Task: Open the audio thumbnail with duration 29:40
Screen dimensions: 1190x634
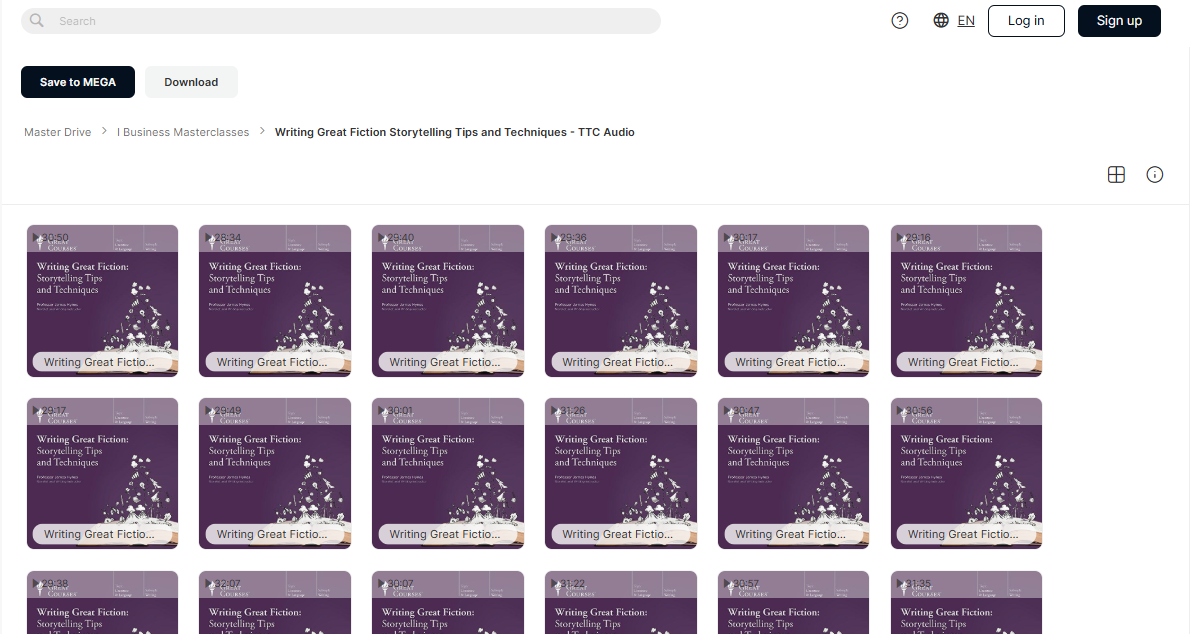Action: (448, 301)
